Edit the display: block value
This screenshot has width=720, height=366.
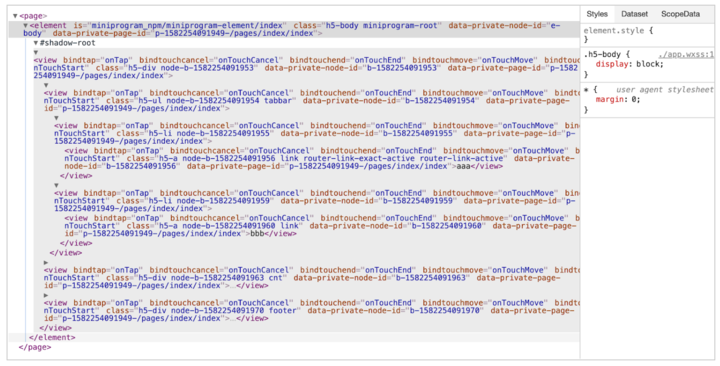click(x=650, y=64)
